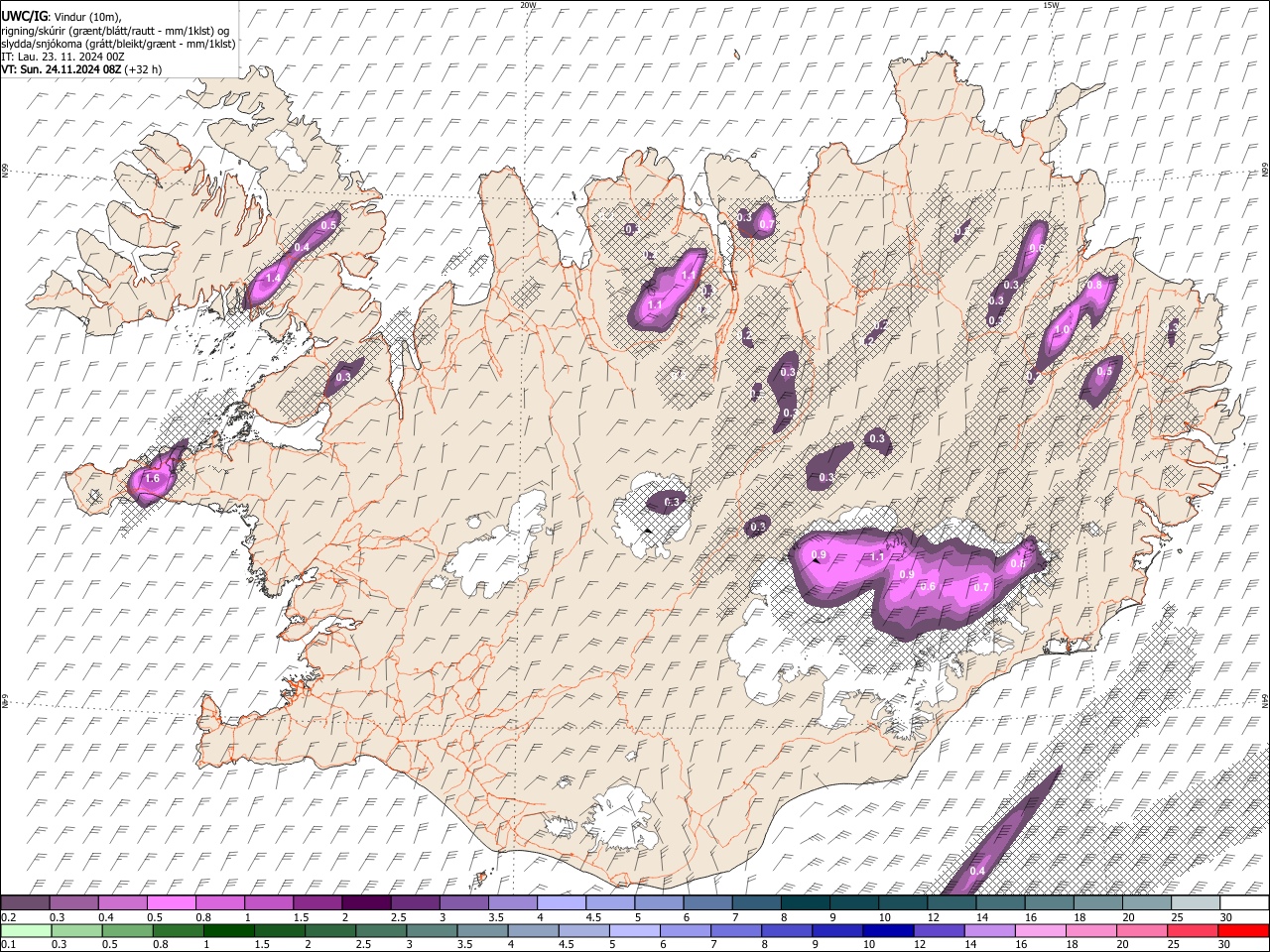Viewport: 1270px width, 952px height.
Task: Click the '0.1' number label under the lower legend row
Action: coord(8,944)
